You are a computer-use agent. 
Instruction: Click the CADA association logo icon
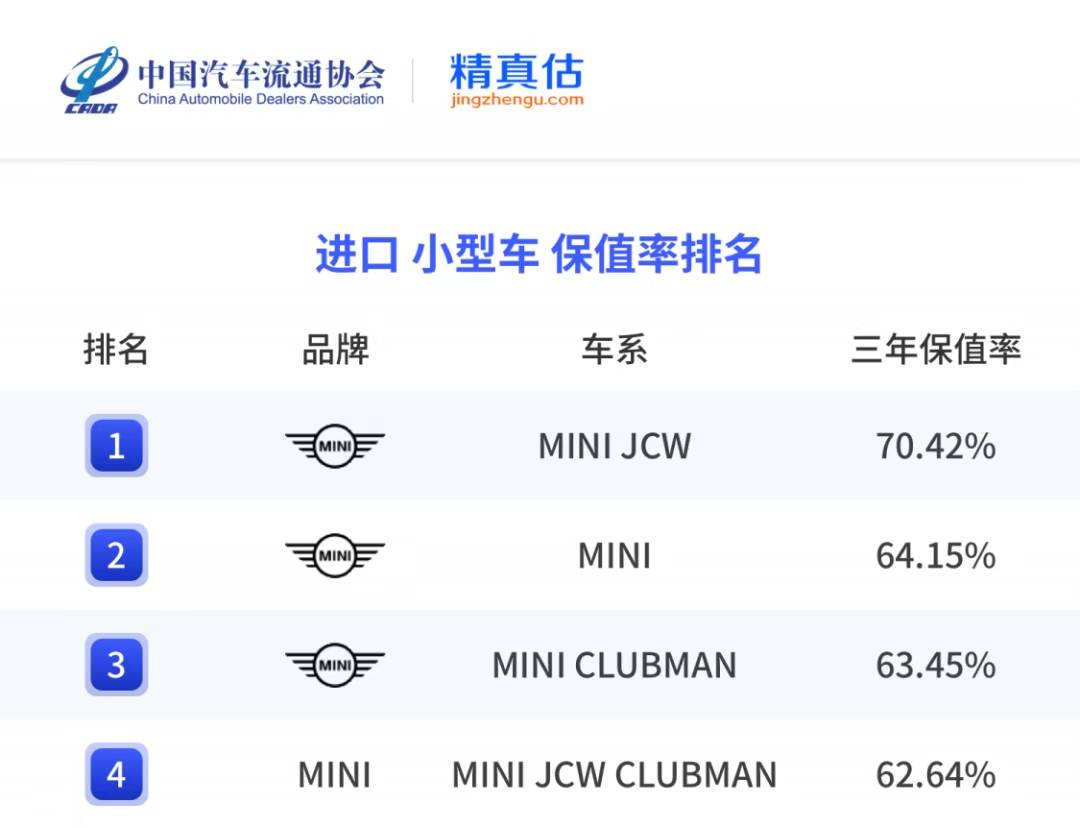coord(93,78)
